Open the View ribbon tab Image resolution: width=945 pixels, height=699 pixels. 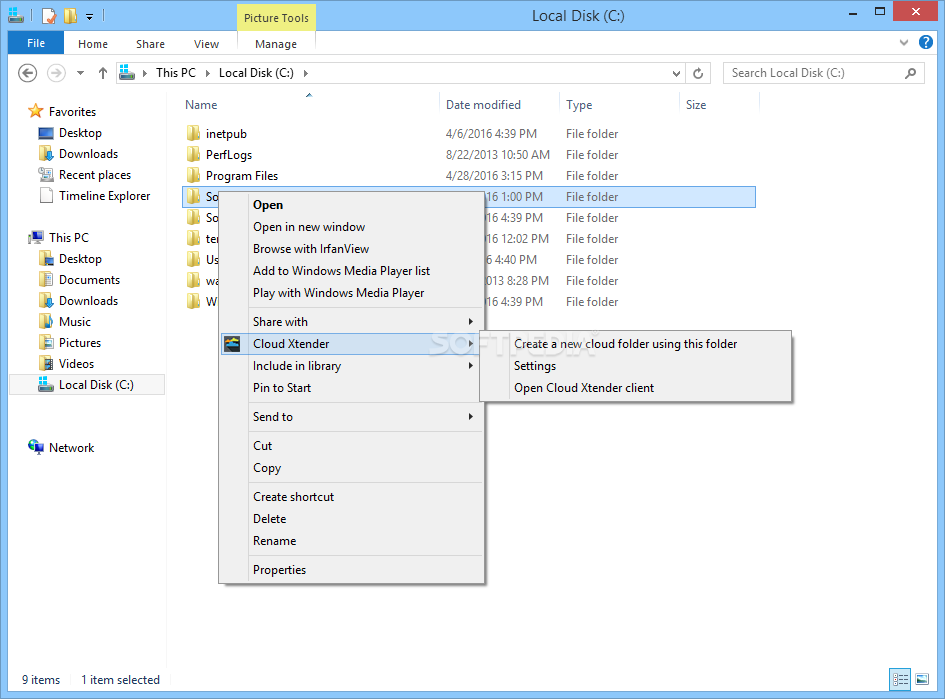(206, 44)
